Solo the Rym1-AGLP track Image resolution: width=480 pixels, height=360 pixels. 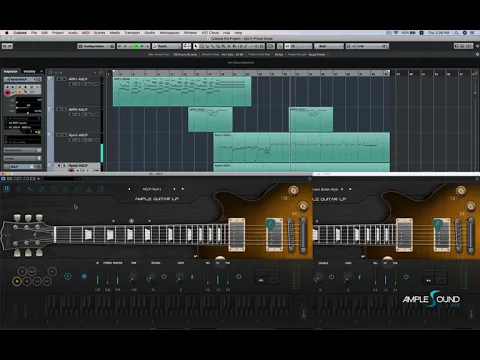(x=64, y=135)
